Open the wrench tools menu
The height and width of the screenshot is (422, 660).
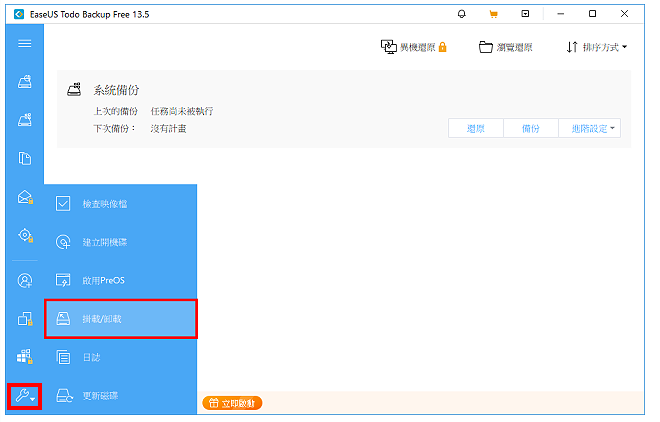pyautogui.click(x=24, y=395)
